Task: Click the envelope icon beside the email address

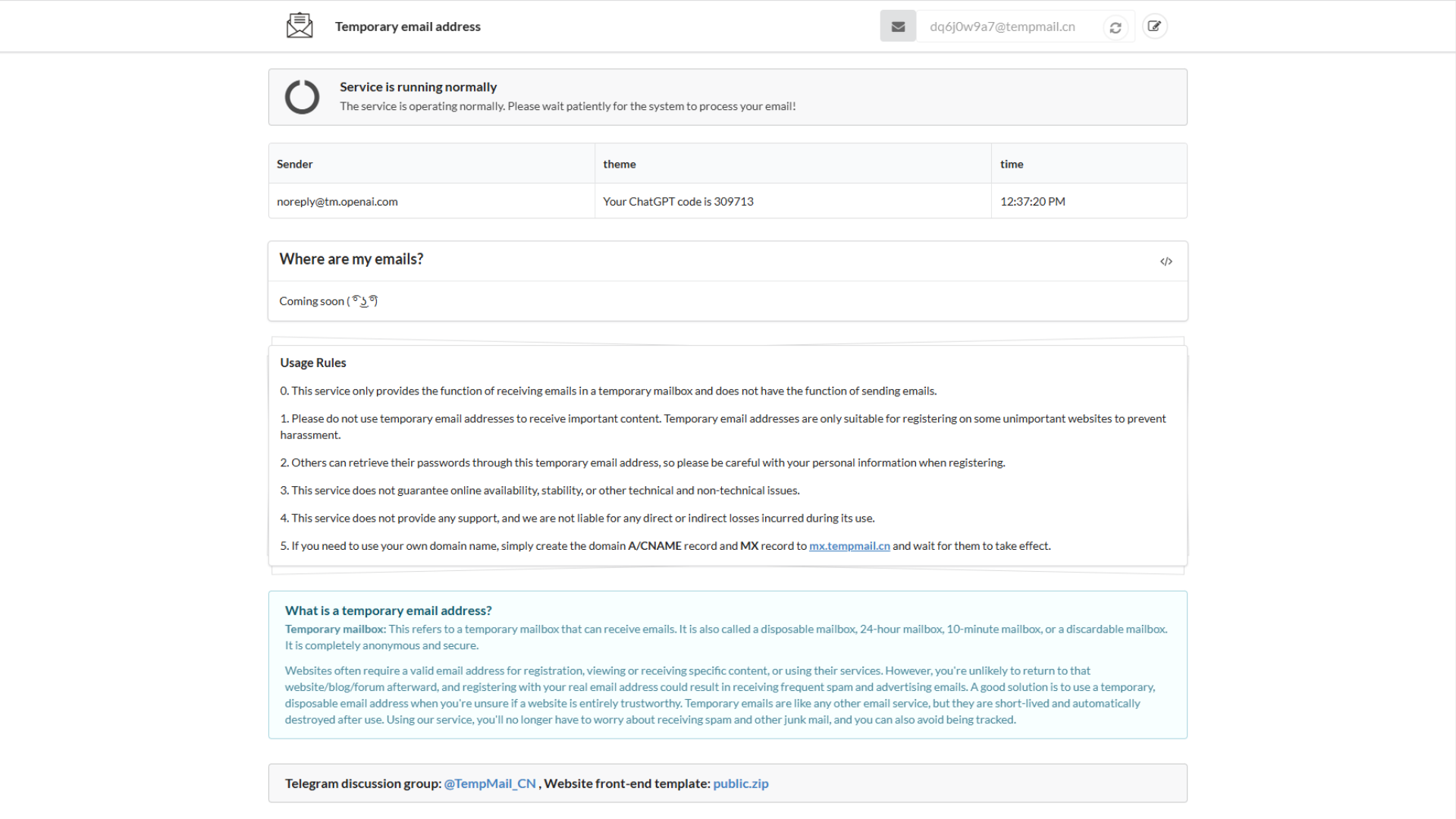Action: click(x=898, y=27)
